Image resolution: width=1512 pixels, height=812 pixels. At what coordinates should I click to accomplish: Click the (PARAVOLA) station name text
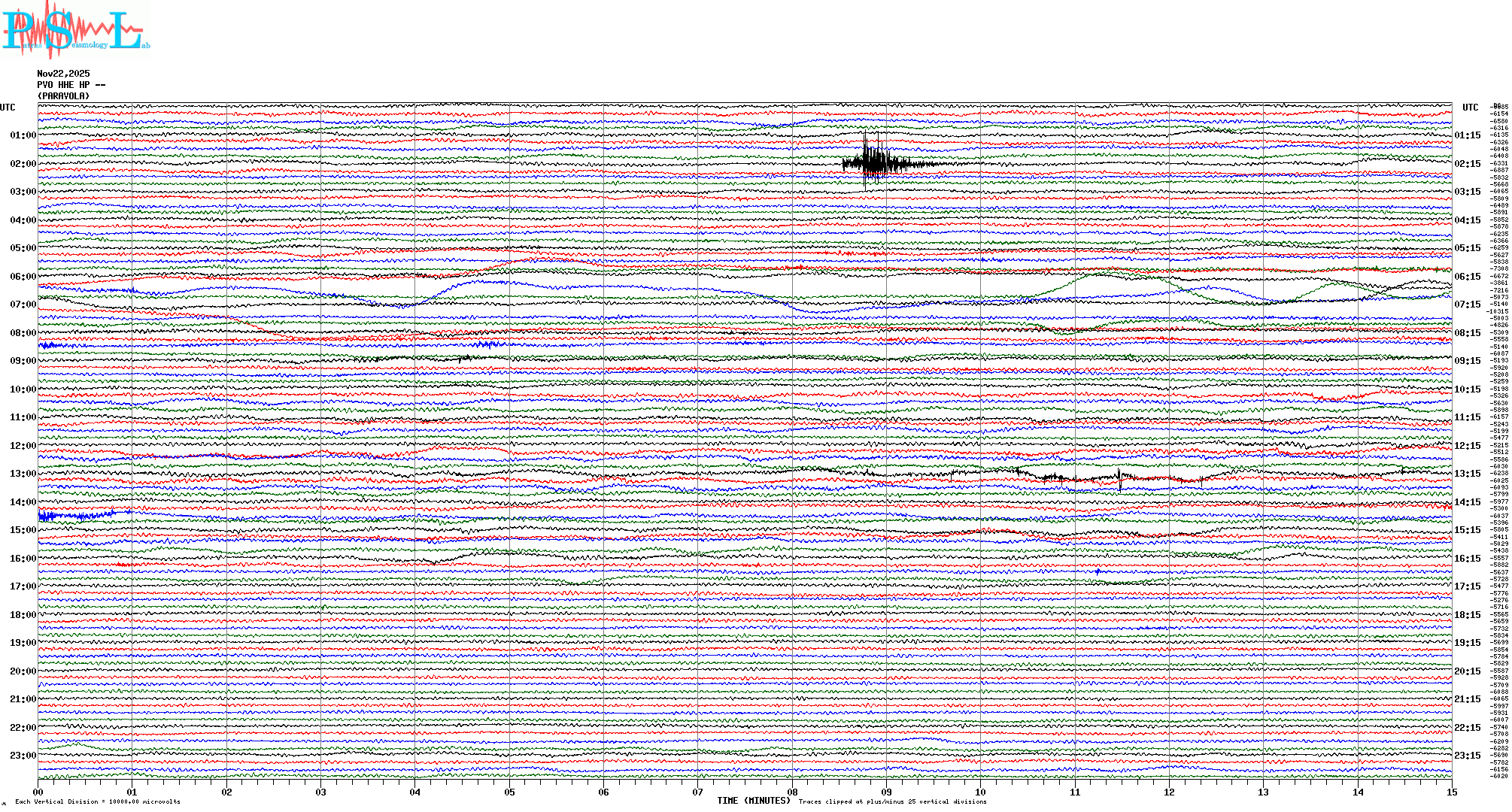pos(64,96)
